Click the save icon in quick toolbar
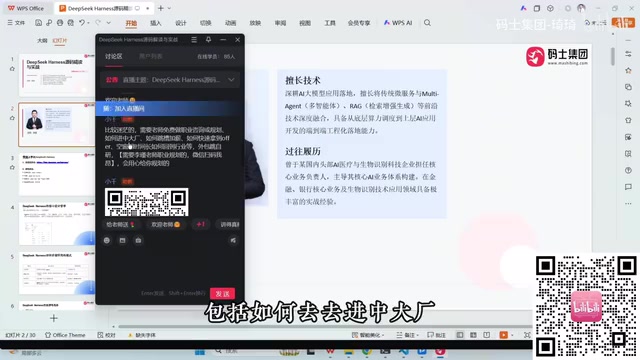640x360 pixels. click(x=38, y=23)
